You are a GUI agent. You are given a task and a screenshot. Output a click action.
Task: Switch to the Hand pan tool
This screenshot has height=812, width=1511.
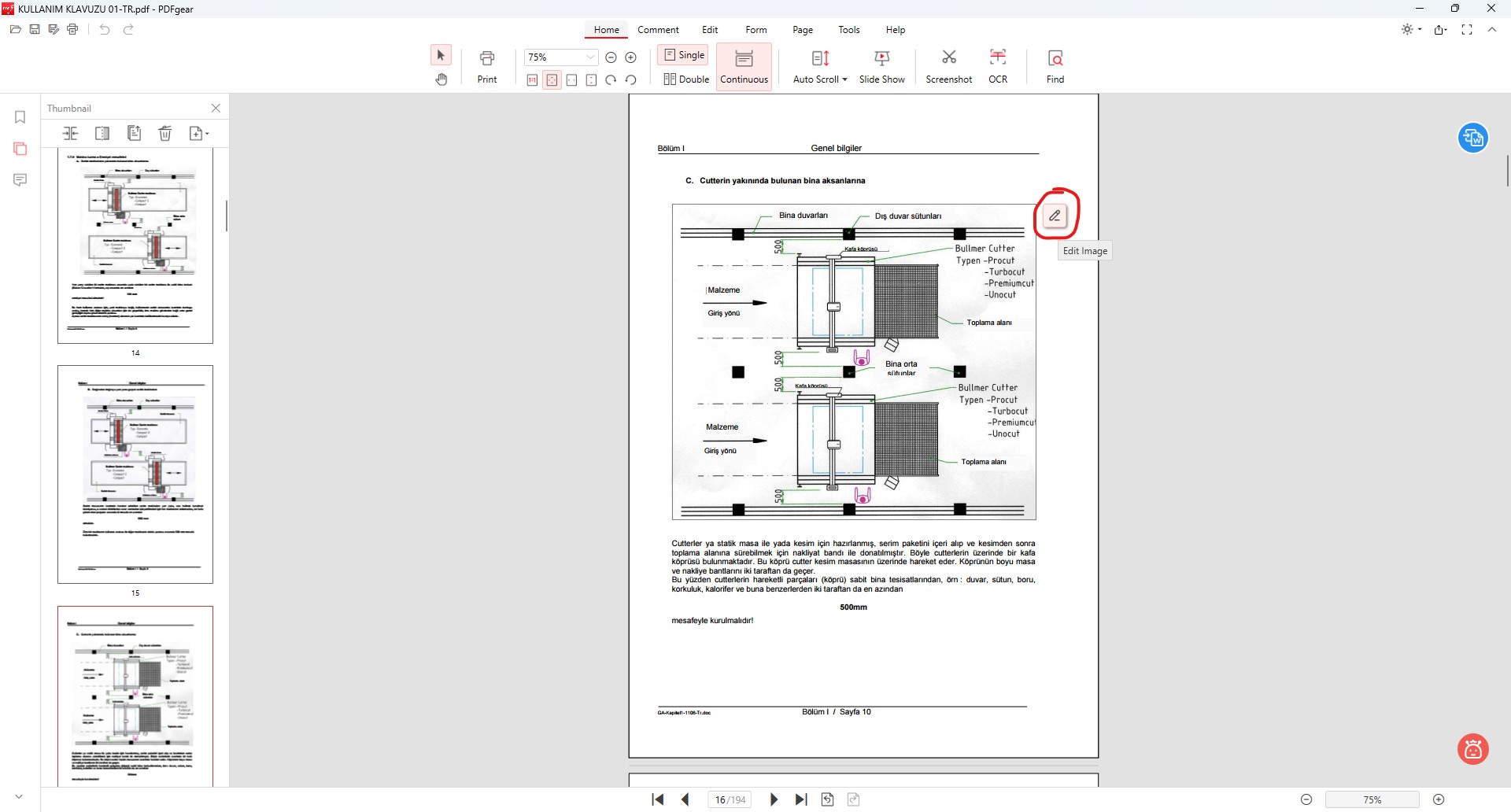[x=441, y=79]
